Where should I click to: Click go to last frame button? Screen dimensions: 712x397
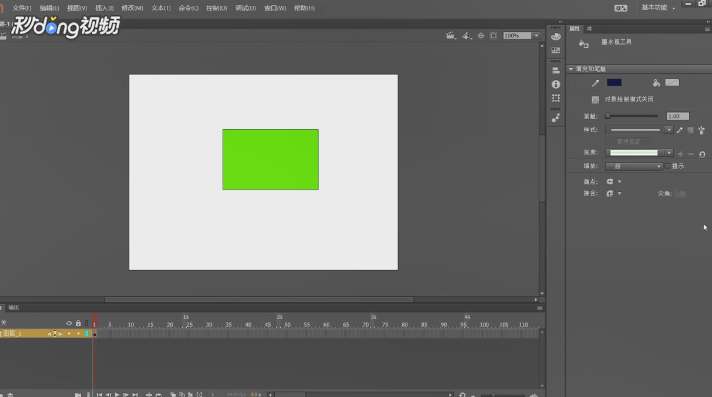(135, 395)
